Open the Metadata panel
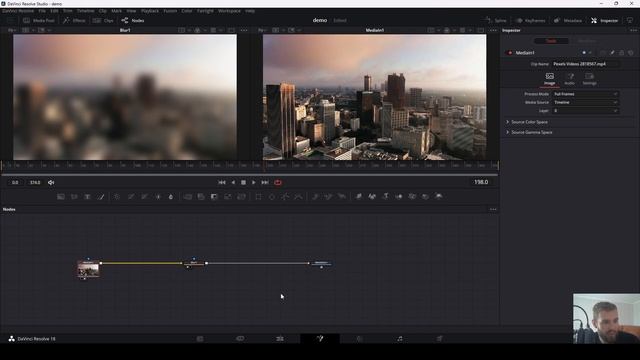The height and width of the screenshot is (360, 640). (x=568, y=20)
